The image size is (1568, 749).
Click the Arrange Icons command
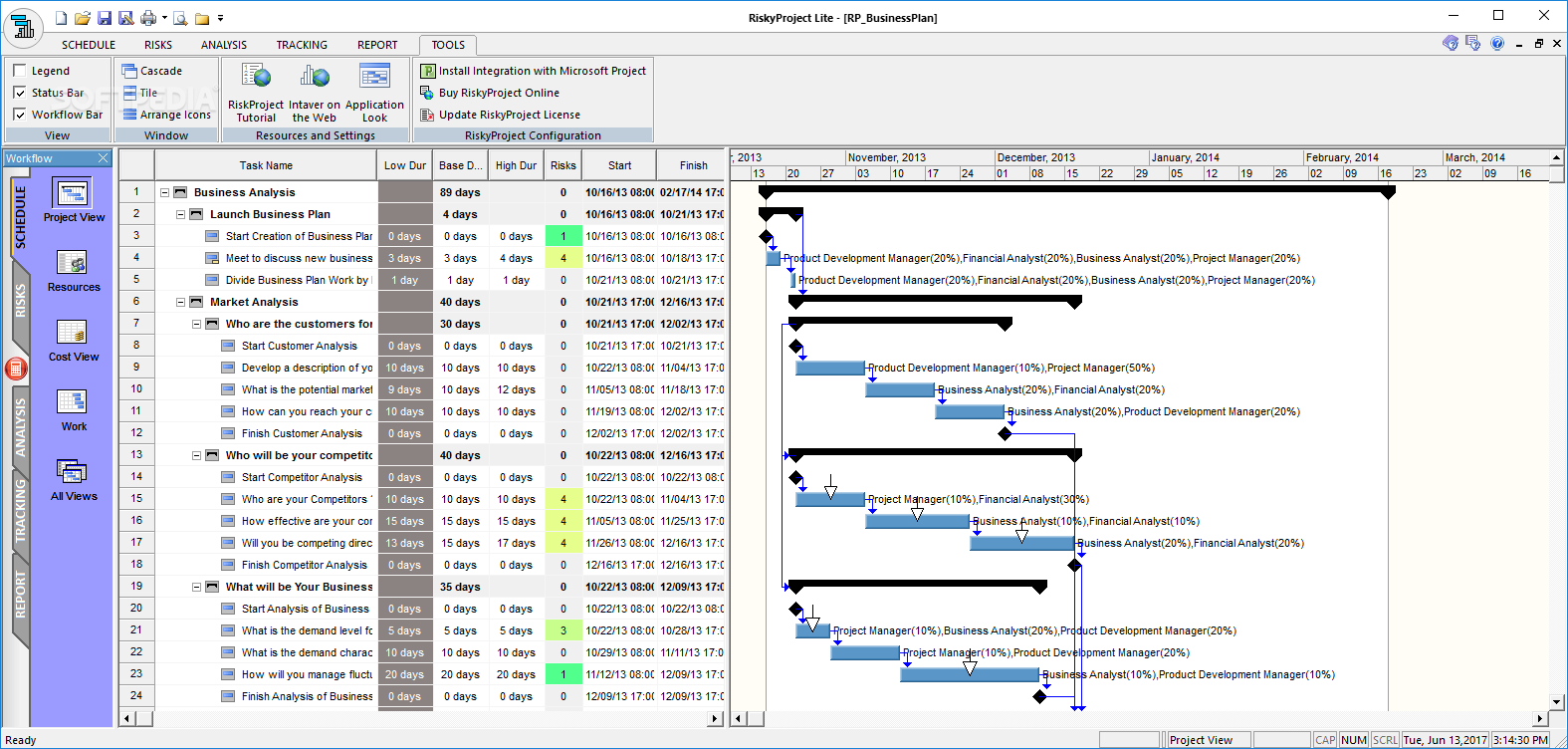[x=166, y=115]
